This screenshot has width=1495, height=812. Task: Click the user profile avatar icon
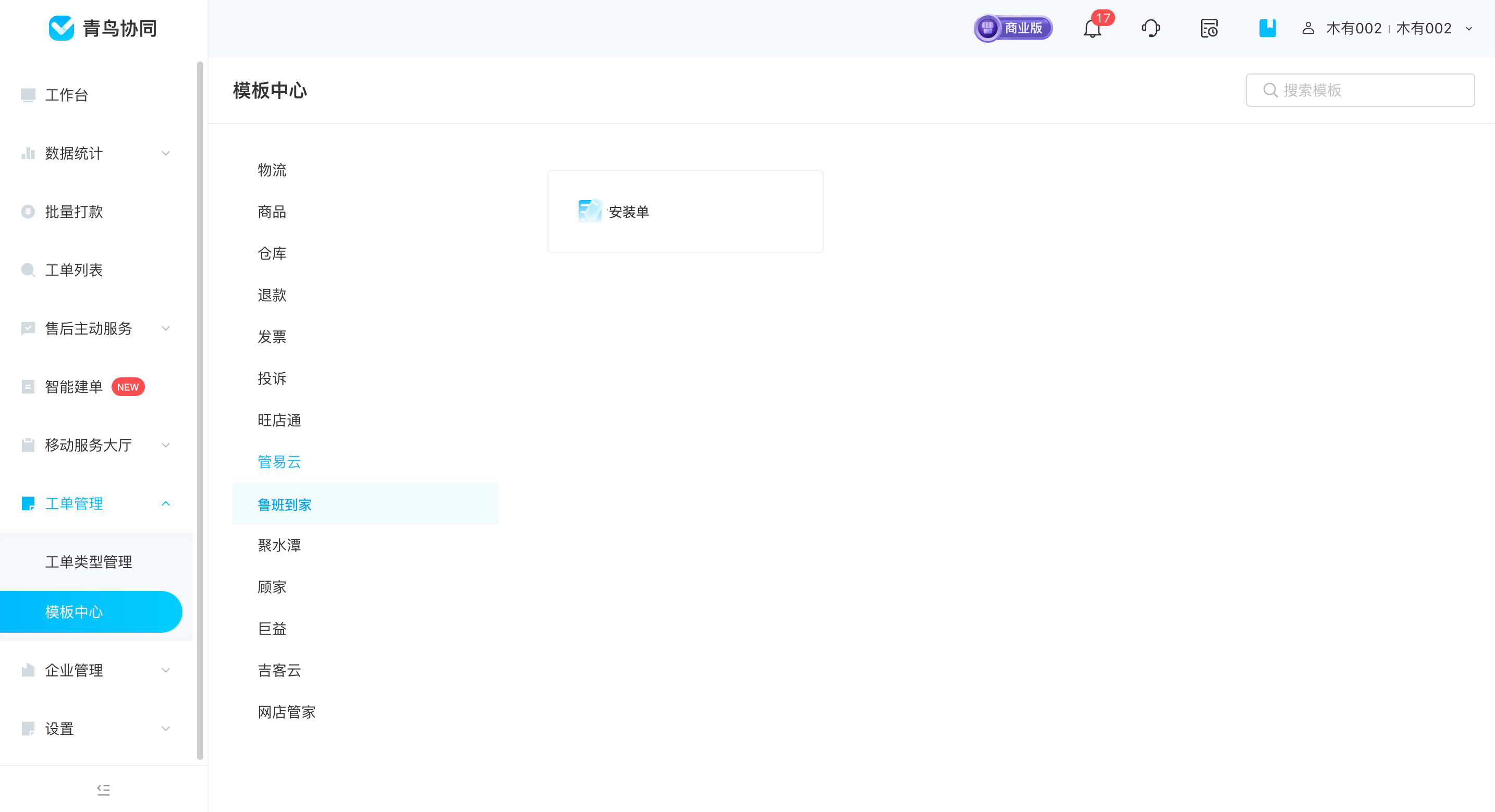click(x=1308, y=28)
